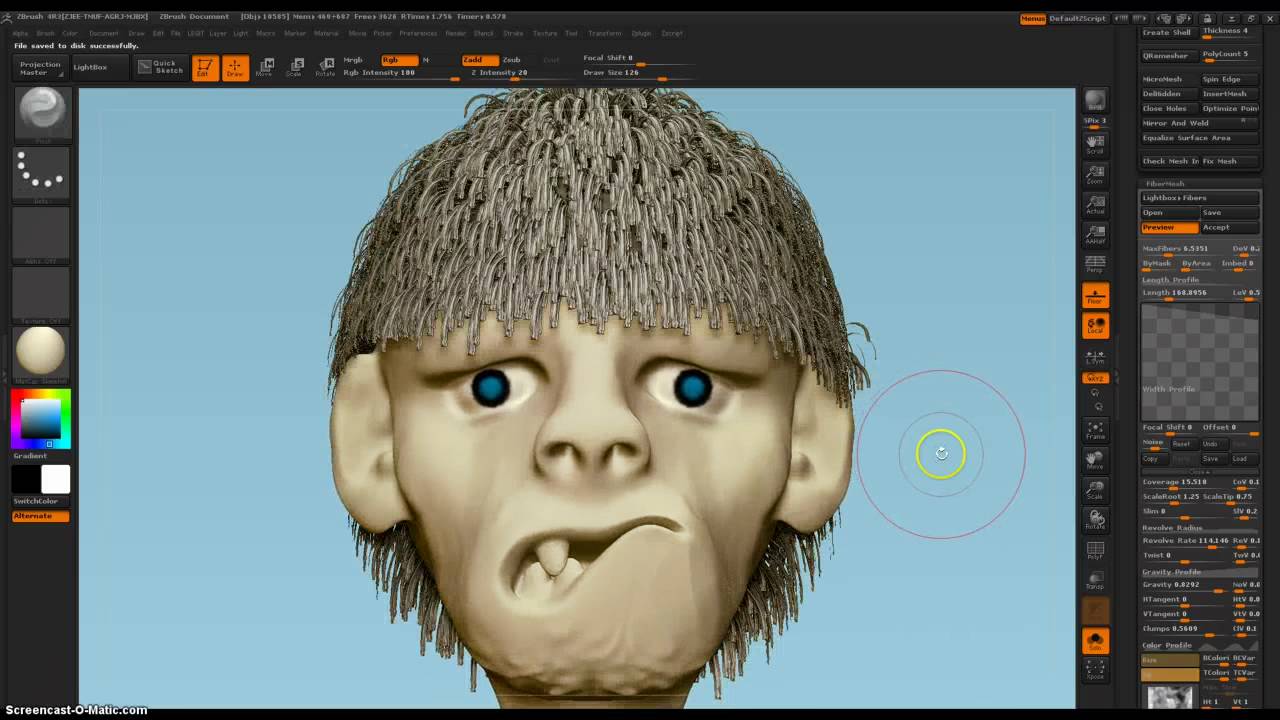Open the MatCap material sphere picker
Screen dimensions: 1280x720
click(41, 353)
